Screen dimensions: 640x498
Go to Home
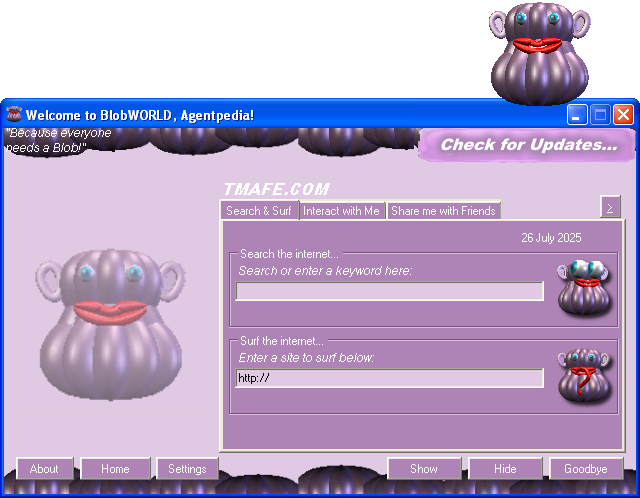click(x=116, y=469)
